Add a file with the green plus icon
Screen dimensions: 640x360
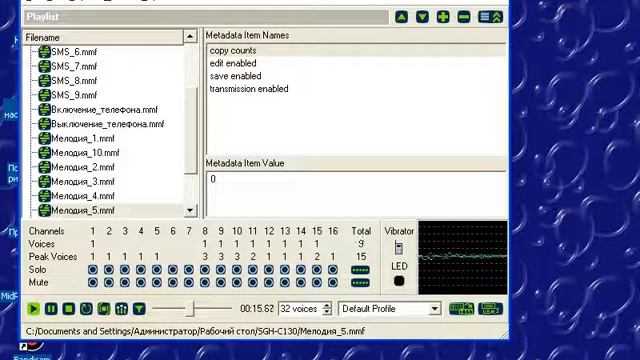[x=443, y=17]
